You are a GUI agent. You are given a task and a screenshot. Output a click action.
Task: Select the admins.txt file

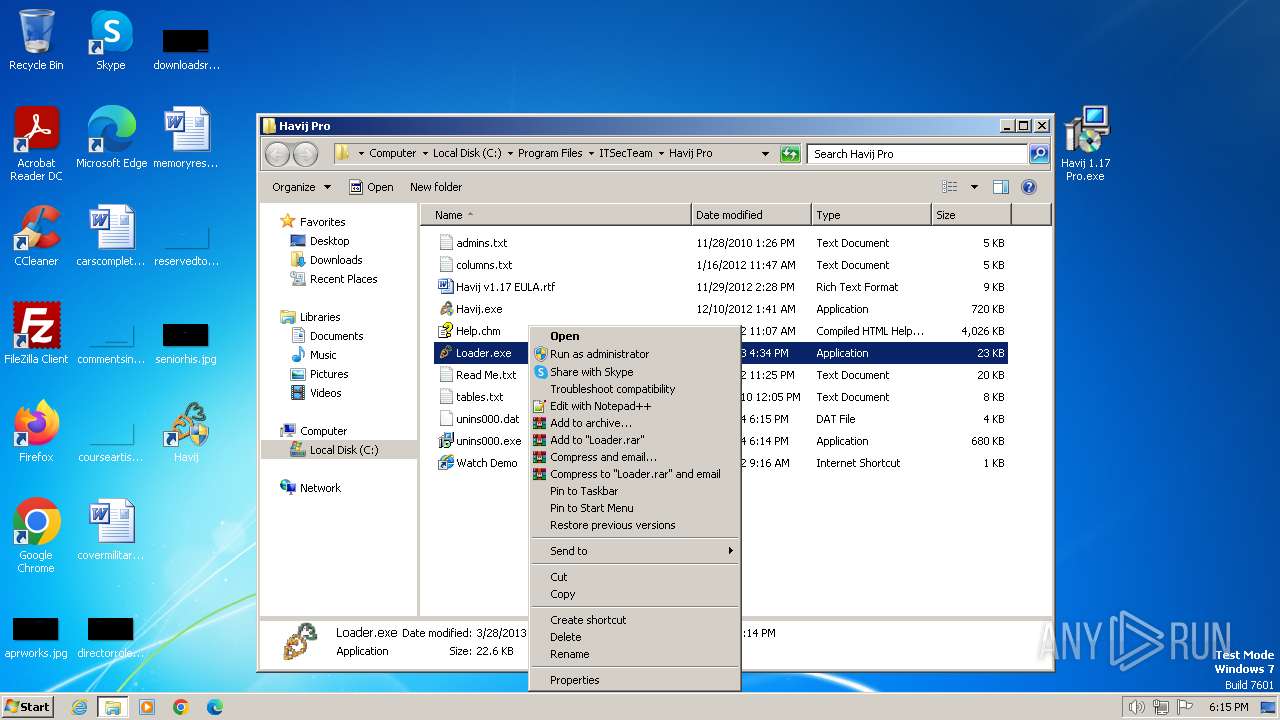(722, 243)
